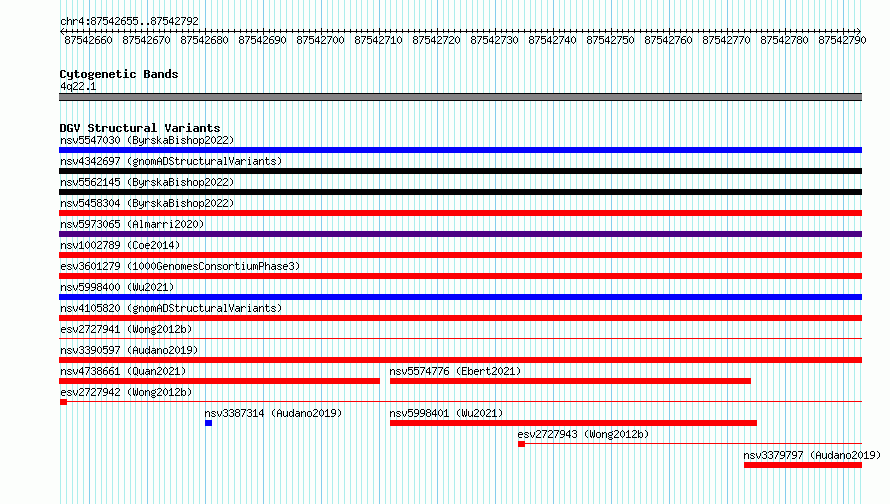Select esv2727942 (Wong2012b) label

[x=126, y=392]
